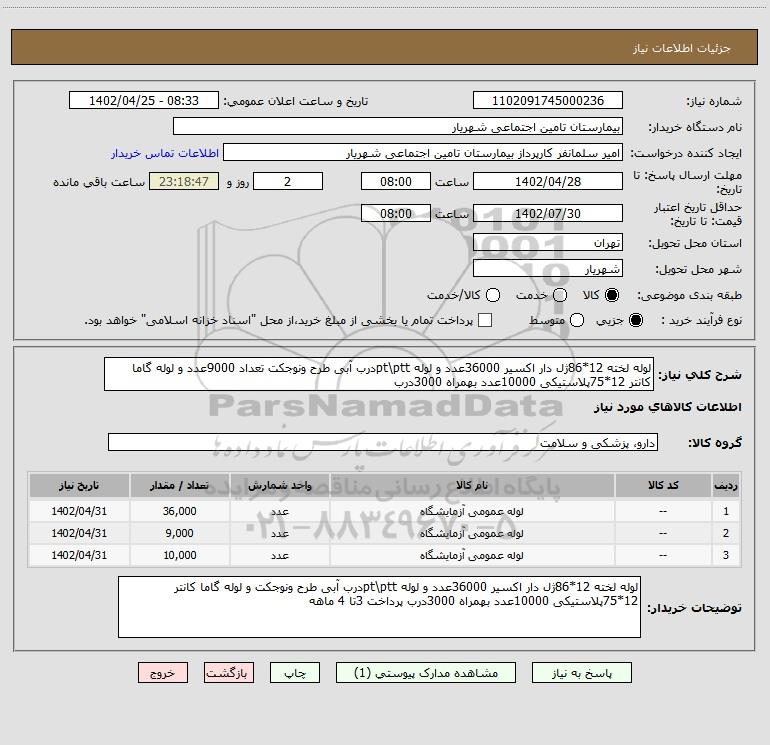Click row 2 item name لوله عمومی آزمایشگاه
This screenshot has width=770, height=745.
coord(471,533)
